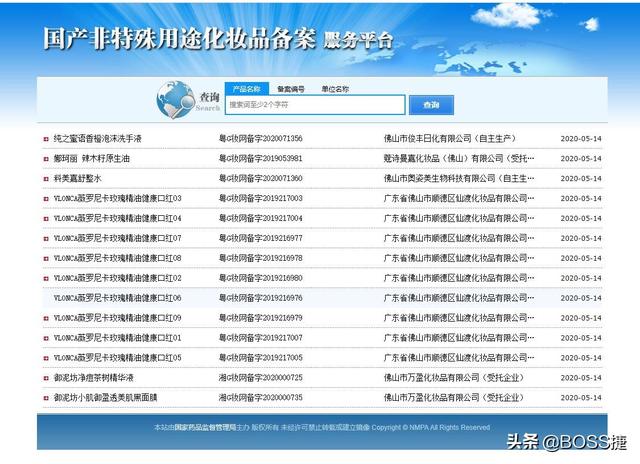Click the 国产非特殊用途化妆品备案 page title
Screen dimensions: 640x464
(180, 39)
